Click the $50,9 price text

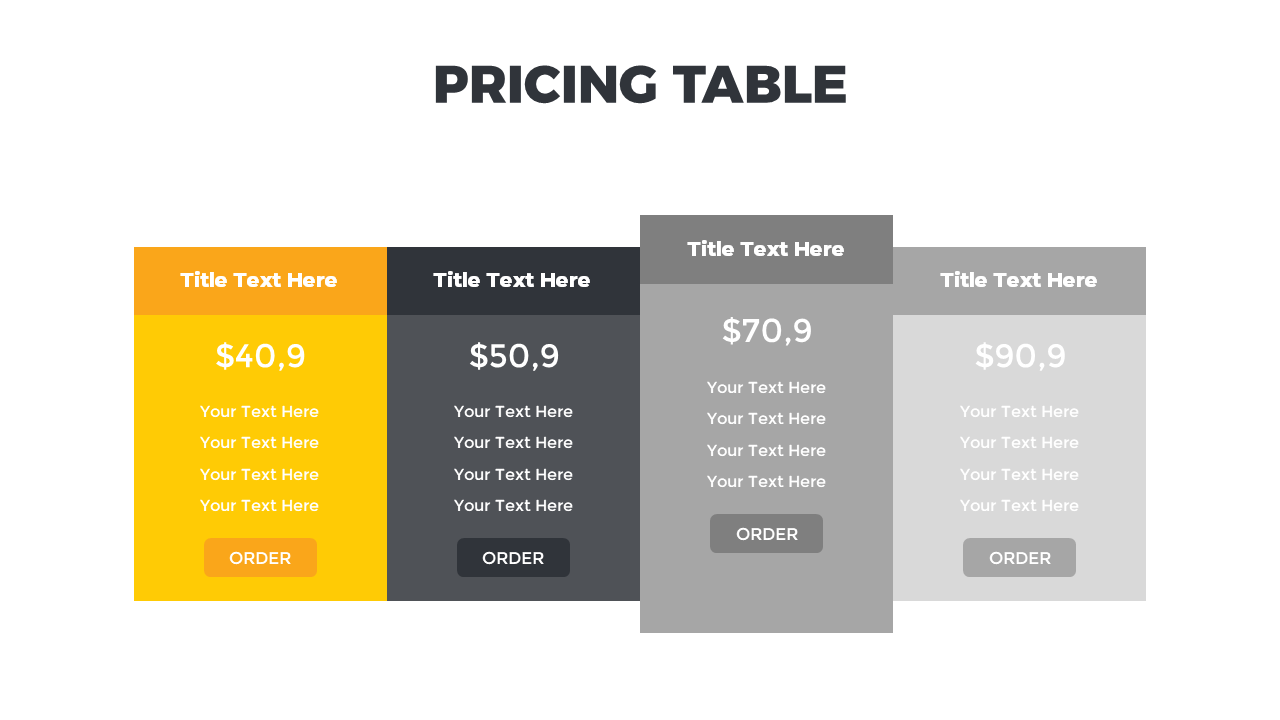pyautogui.click(x=514, y=356)
